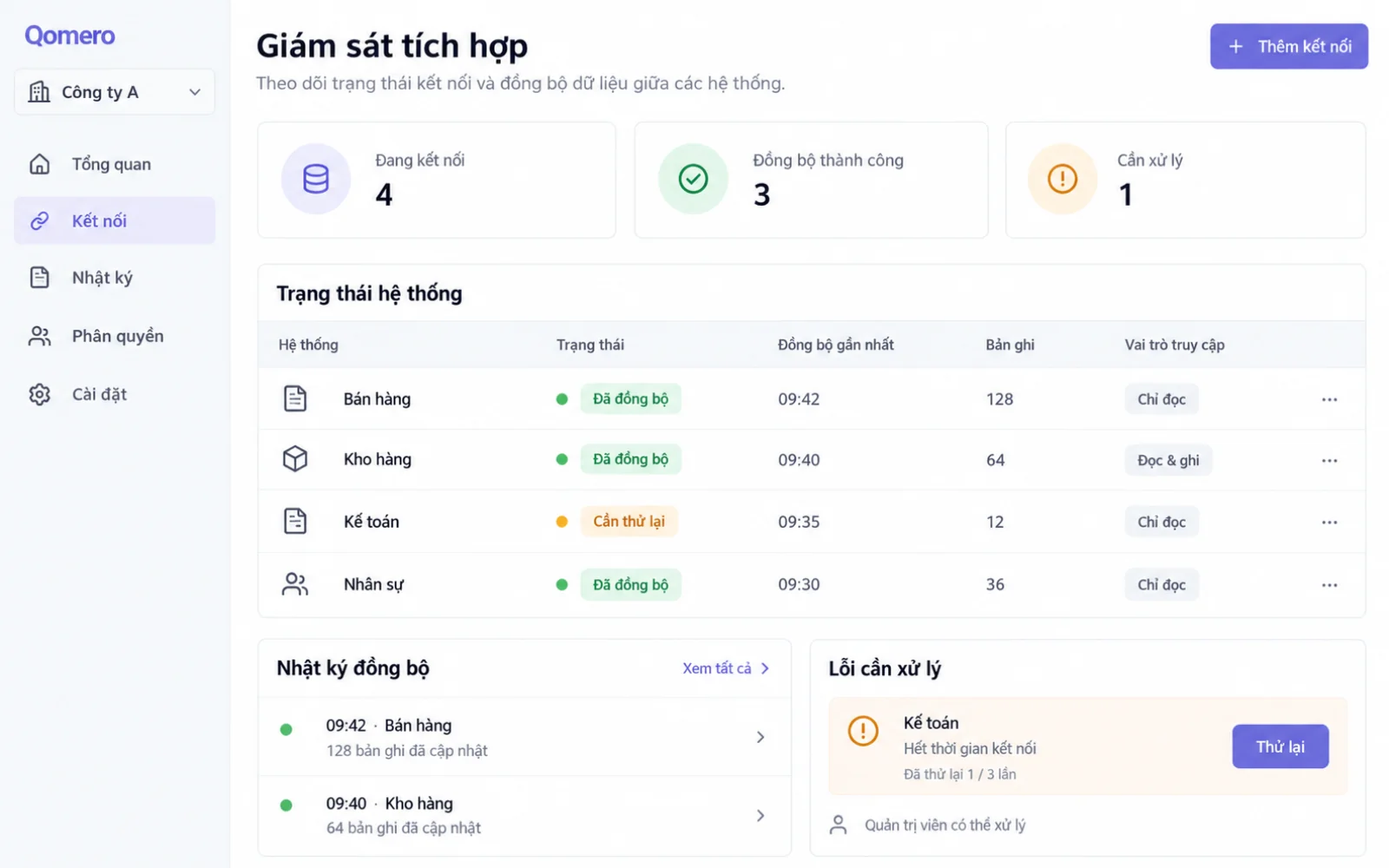Expand the 09:40 Kho hàng log entry chevron
The image size is (1389, 868).
pos(760,815)
